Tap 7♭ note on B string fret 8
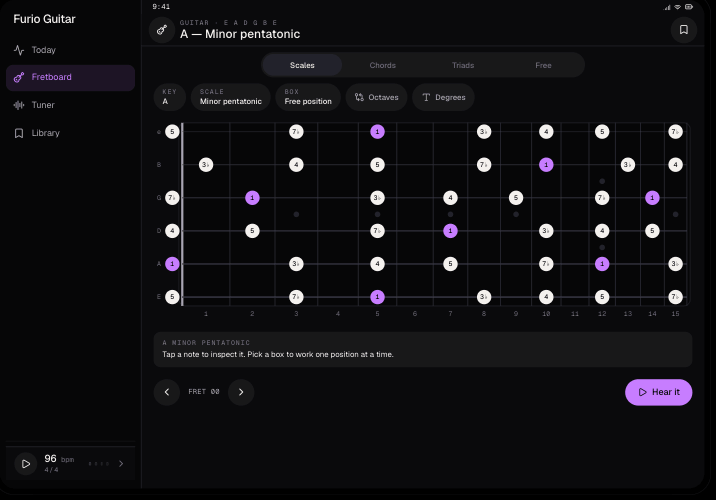This screenshot has height=500, width=716. [x=484, y=165]
